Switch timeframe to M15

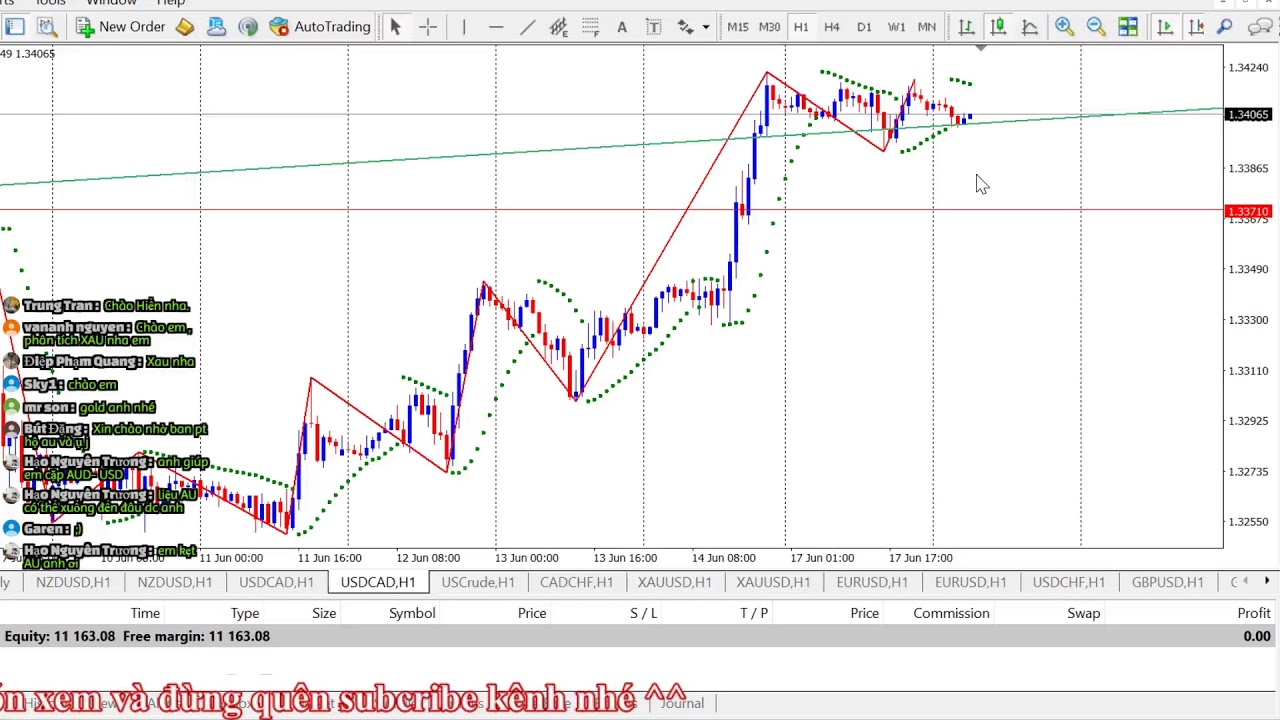click(x=738, y=27)
